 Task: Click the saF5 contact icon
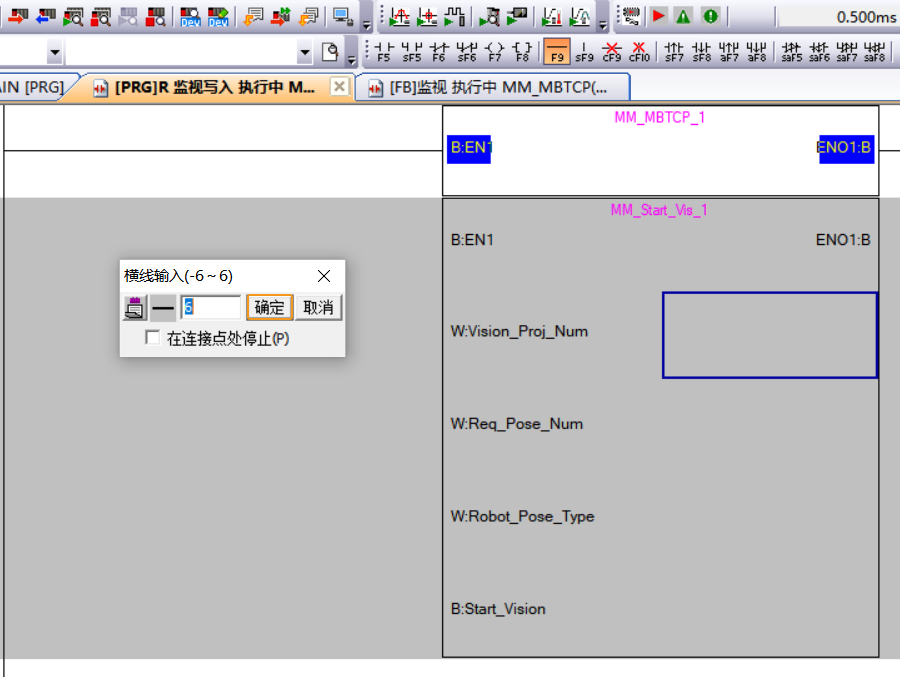tap(792, 52)
